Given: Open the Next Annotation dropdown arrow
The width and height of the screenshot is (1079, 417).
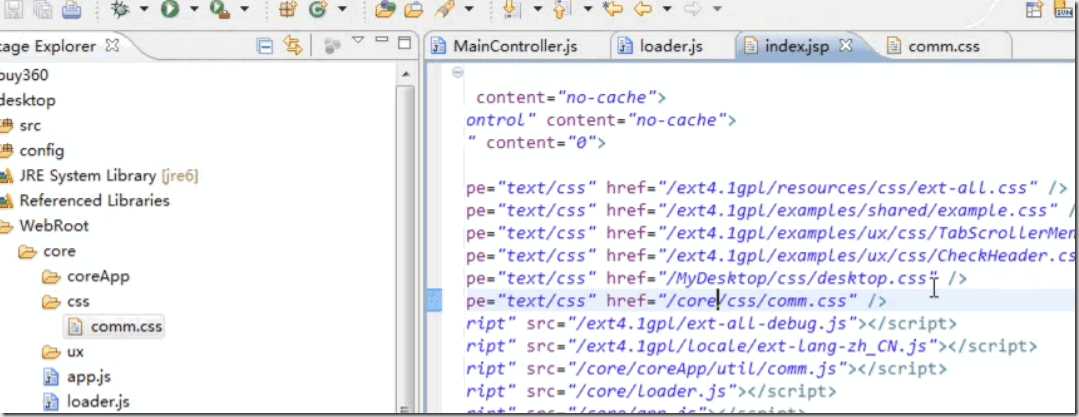Looking at the screenshot, I should tap(537, 10).
